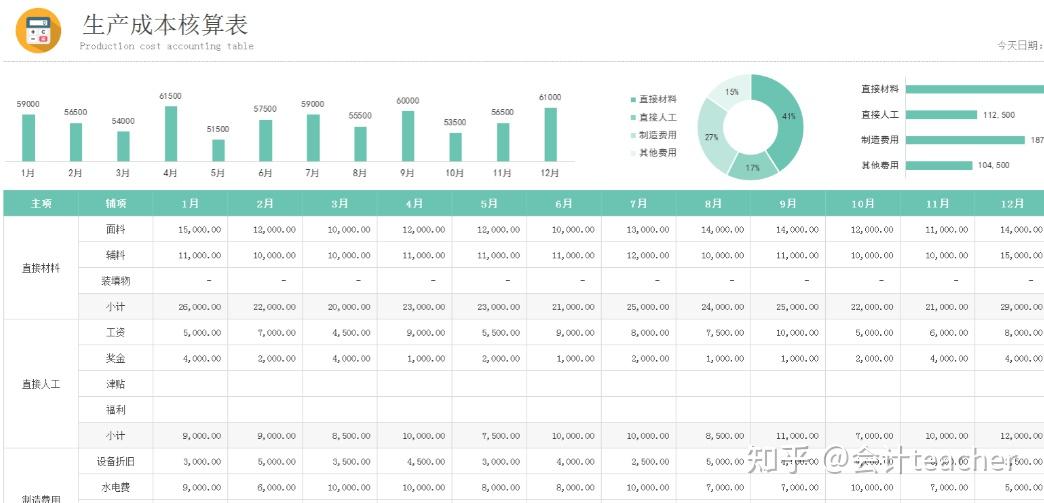Click the 直接材料 main category cell in table

click(41, 268)
